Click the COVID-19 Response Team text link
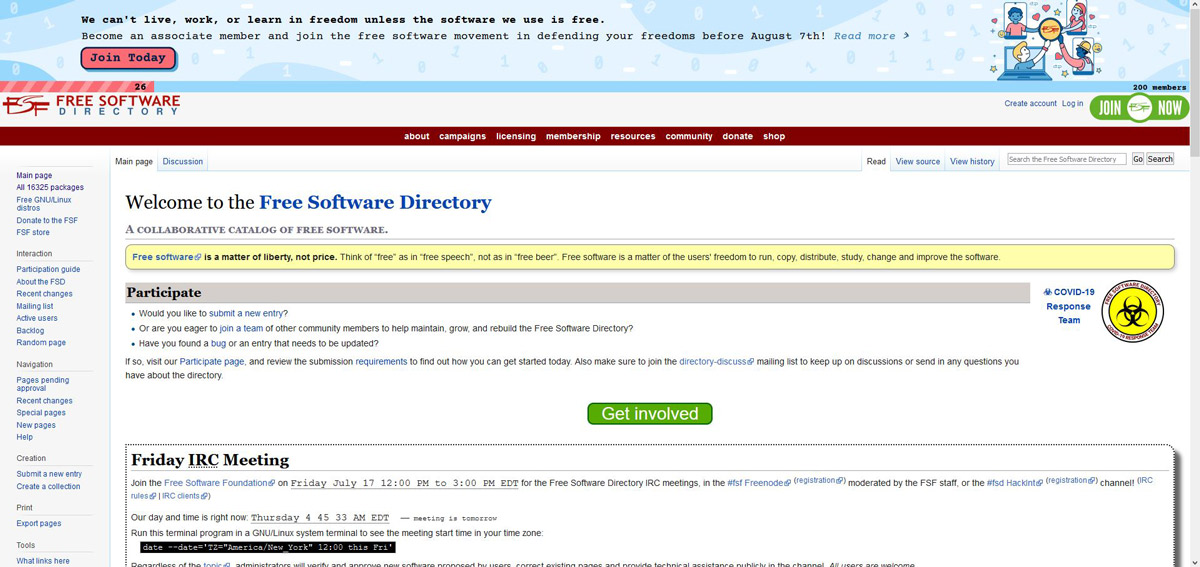The width and height of the screenshot is (1200, 567). tap(1069, 306)
